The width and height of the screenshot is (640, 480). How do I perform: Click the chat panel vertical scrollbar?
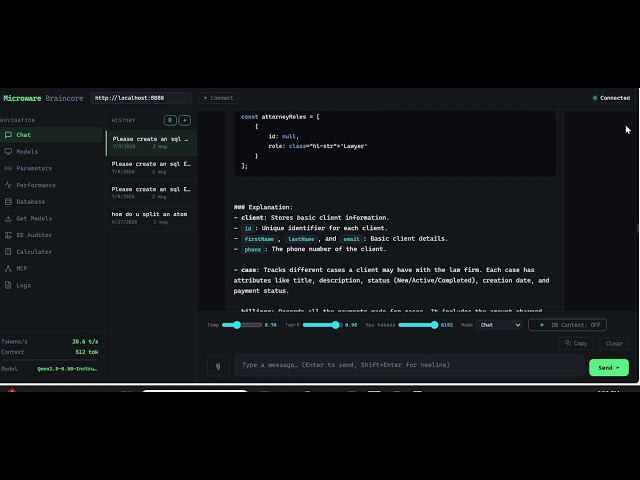[x=638, y=229]
